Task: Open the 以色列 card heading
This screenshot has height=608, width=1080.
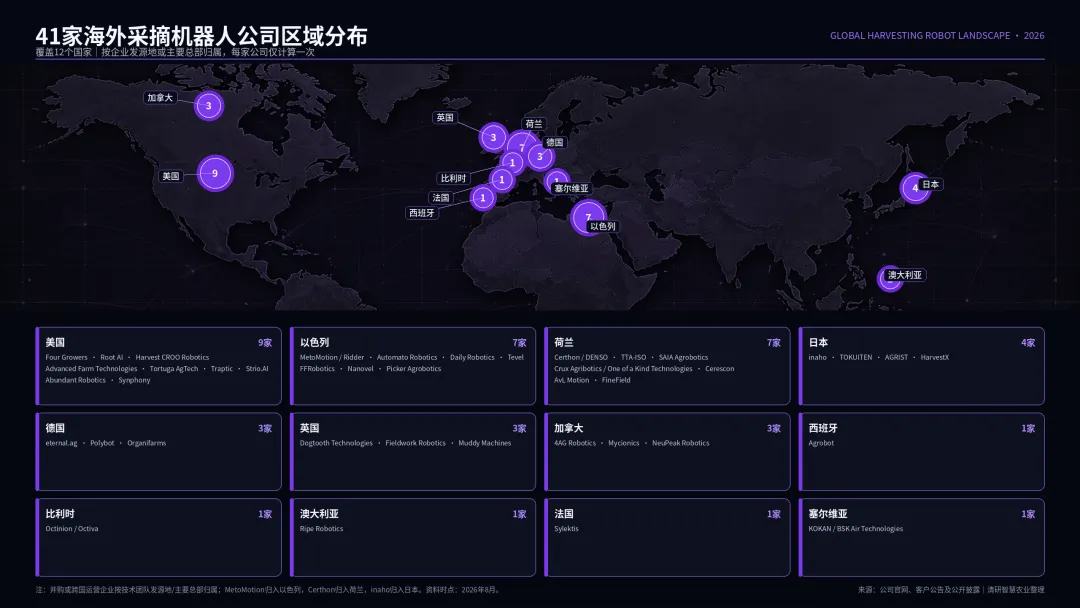Action: click(314, 342)
